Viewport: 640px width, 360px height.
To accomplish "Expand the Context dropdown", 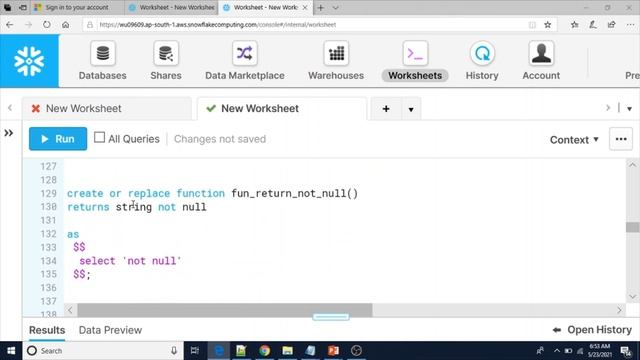I will point(574,140).
